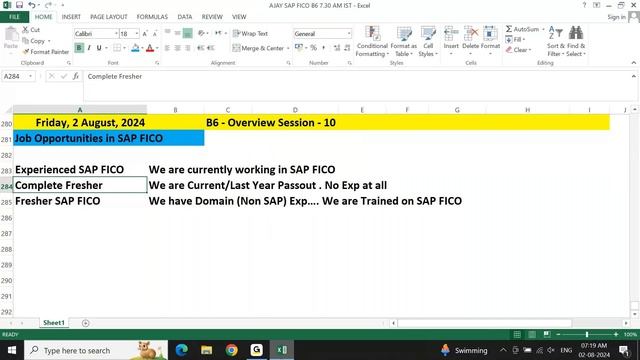The image size is (640, 360).
Task: Open the Underline style dropdown arrow
Action: pos(106,48)
